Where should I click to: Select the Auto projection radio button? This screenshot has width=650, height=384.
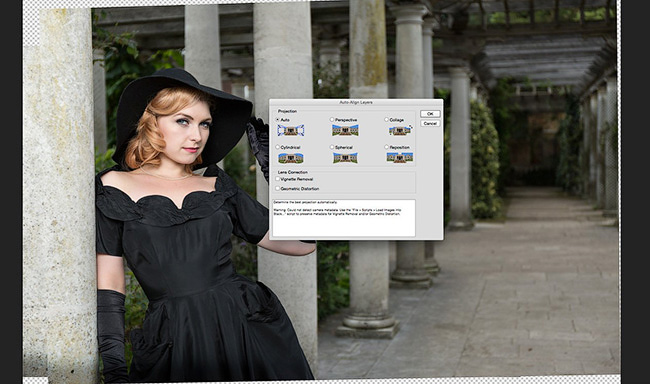pyautogui.click(x=278, y=119)
